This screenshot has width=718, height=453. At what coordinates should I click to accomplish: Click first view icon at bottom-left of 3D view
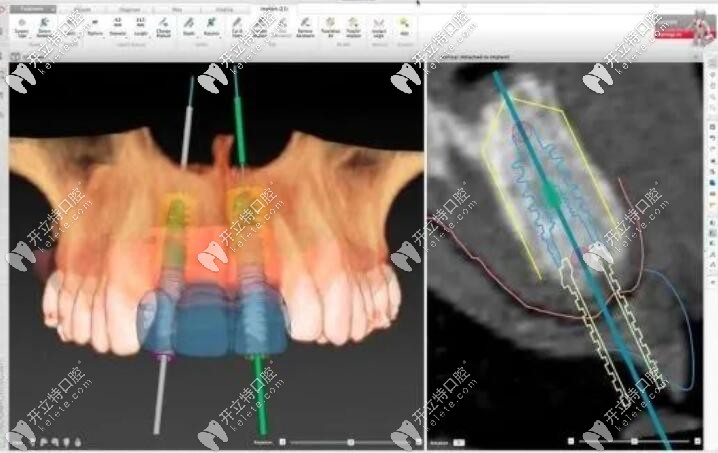16,440
